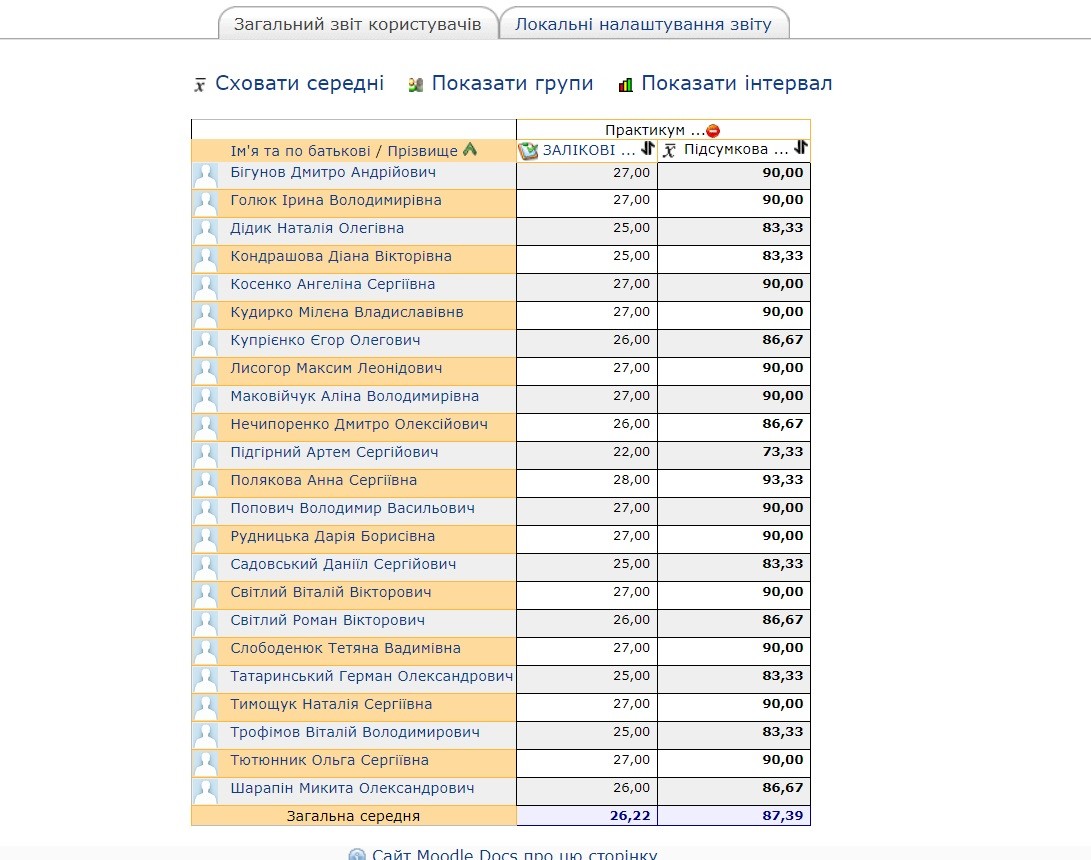Switch to Локальні налаштування звіту tab
This screenshot has width=1091, height=860.
[x=644, y=24]
